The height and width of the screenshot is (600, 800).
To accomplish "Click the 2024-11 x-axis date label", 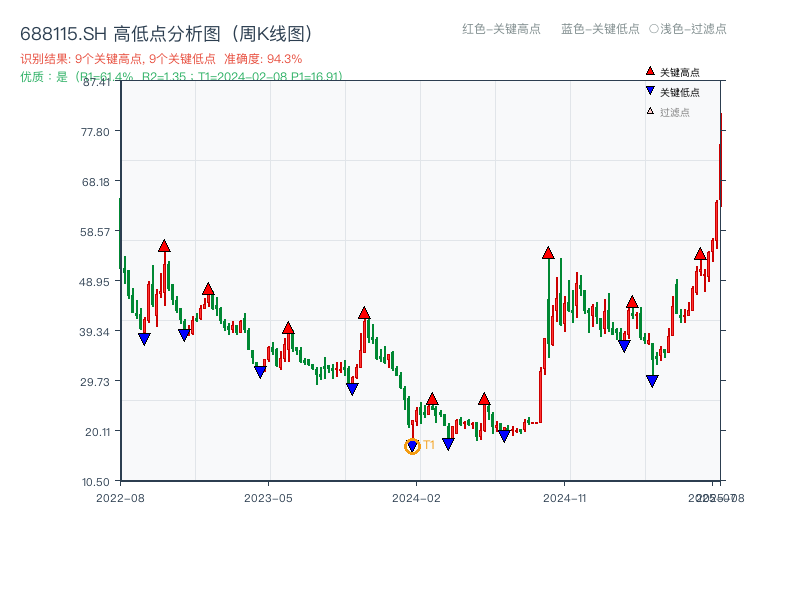I will tap(565, 498).
